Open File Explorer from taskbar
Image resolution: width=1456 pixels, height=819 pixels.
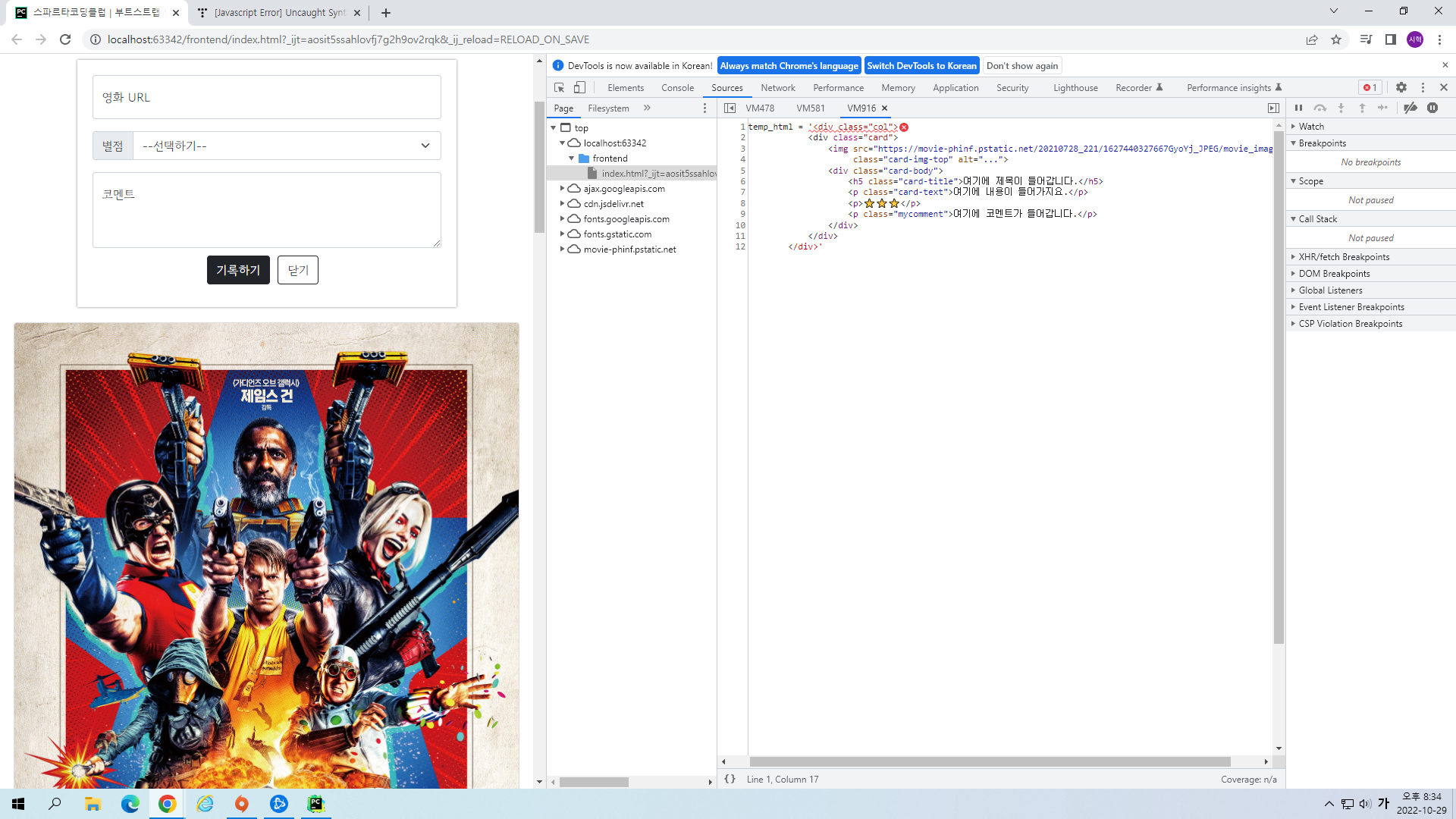pos(93,804)
